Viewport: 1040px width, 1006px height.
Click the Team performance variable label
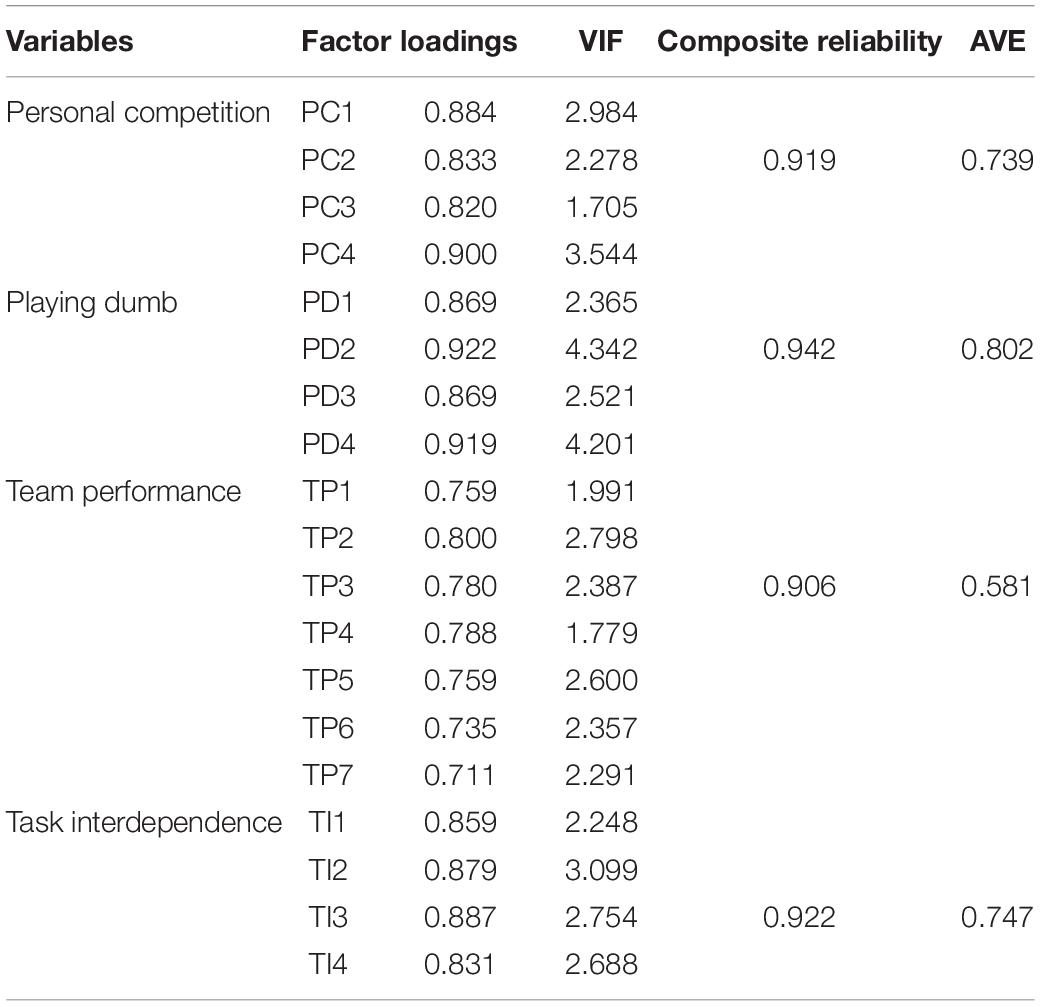pyautogui.click(x=123, y=492)
